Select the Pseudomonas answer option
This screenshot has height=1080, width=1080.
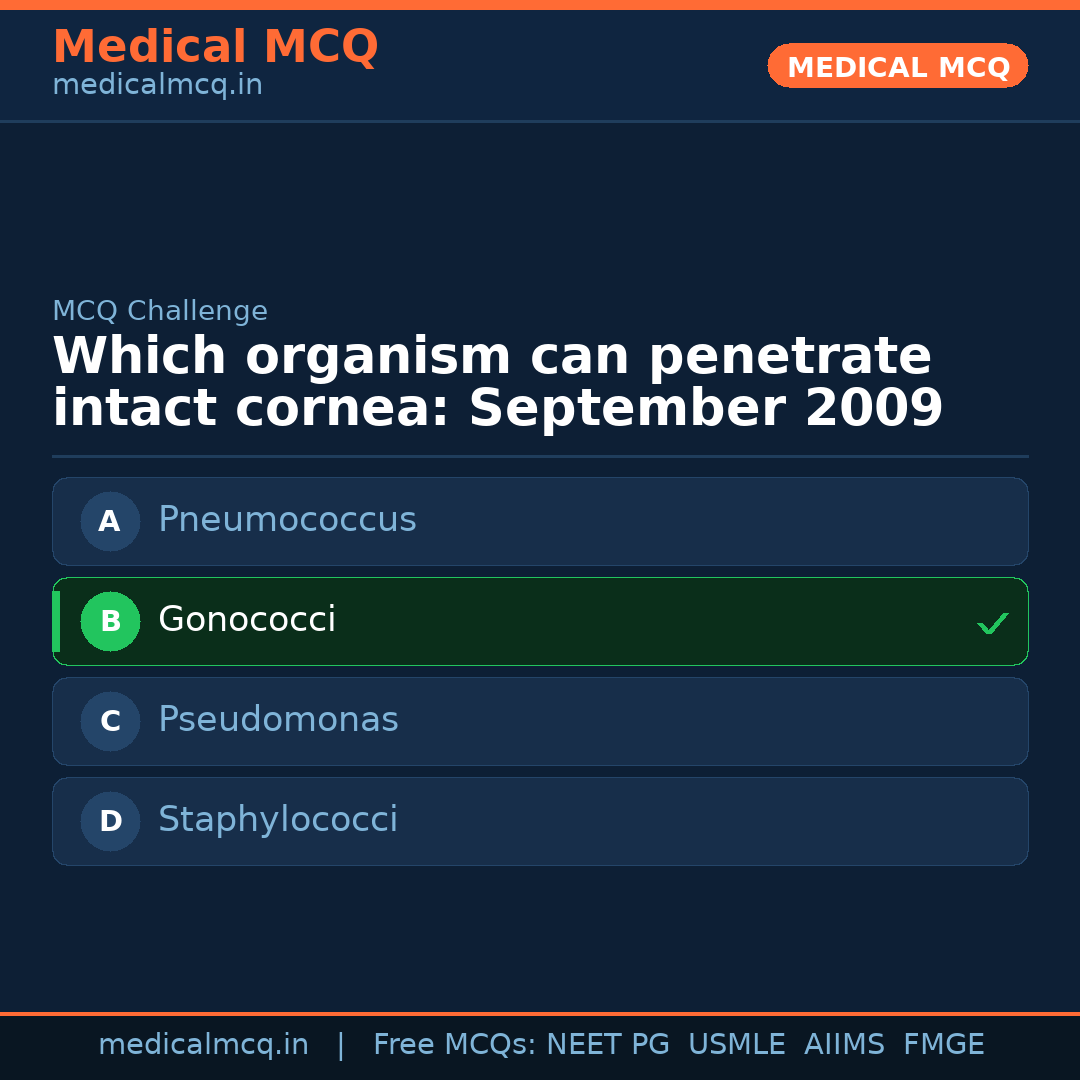540,721
